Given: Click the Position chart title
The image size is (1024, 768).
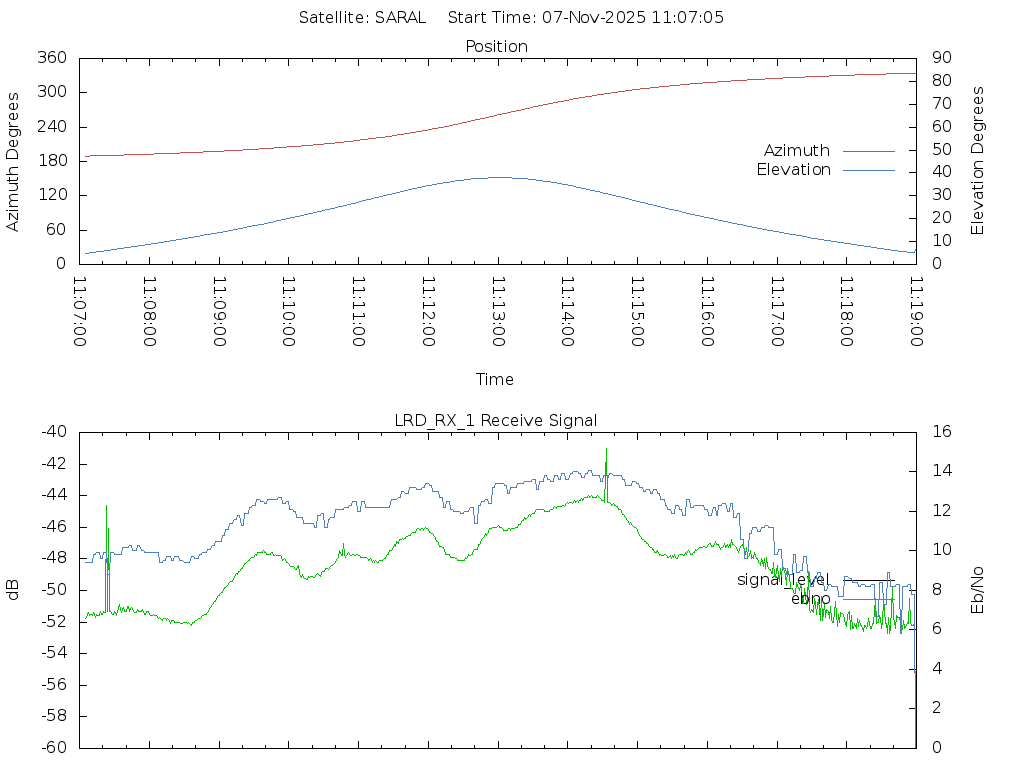Looking at the screenshot, I should tap(496, 47).
